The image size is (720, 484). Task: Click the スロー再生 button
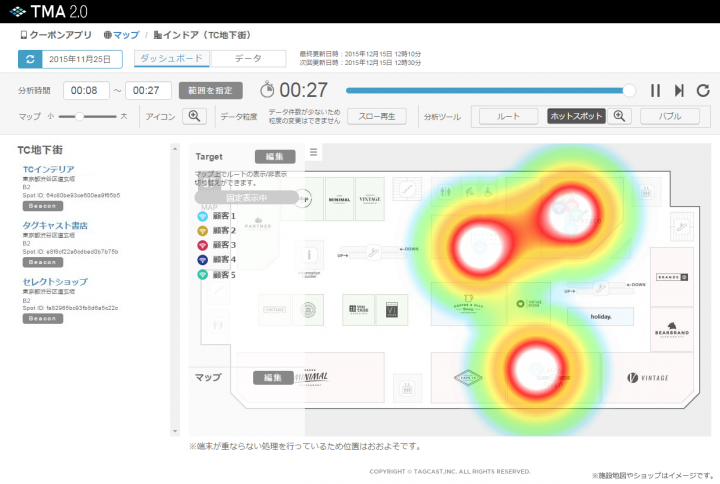coord(377,116)
